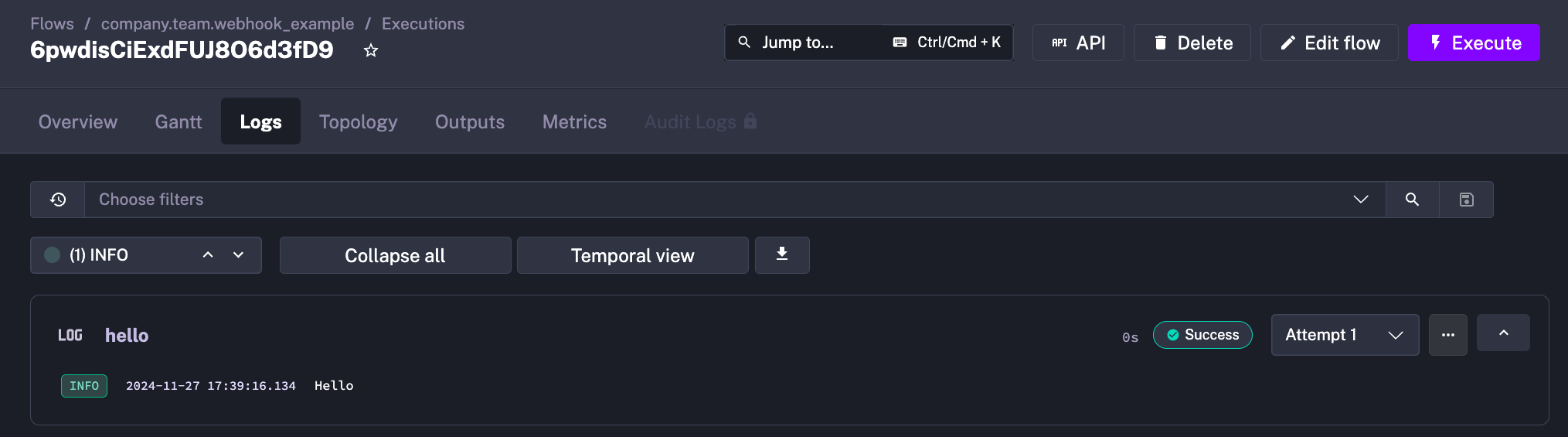The height and width of the screenshot is (437, 1568).
Task: Open the Topology tab
Action: (x=358, y=121)
